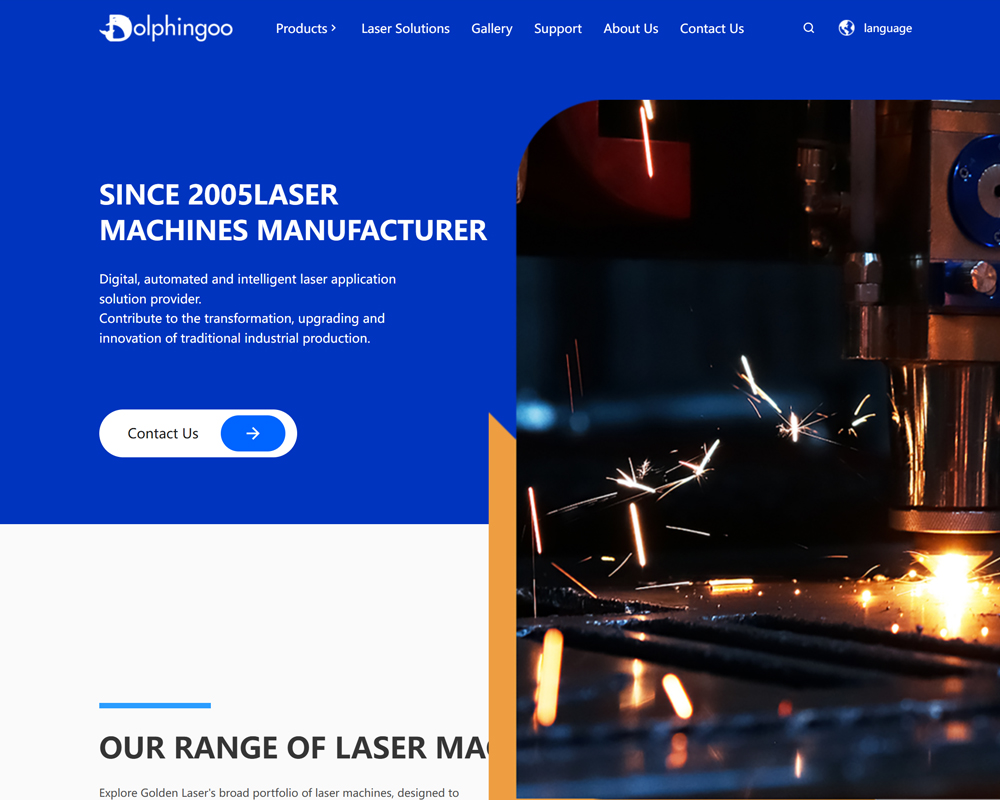Image resolution: width=1000 pixels, height=800 pixels.
Task: Click the white Contact Us hero button label
Action: [163, 433]
